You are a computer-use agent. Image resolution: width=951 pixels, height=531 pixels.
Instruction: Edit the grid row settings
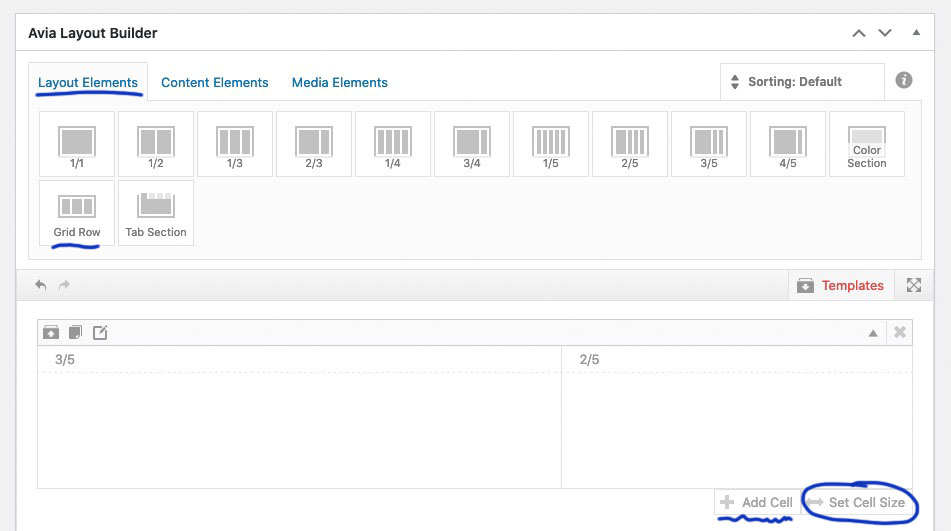(x=100, y=332)
